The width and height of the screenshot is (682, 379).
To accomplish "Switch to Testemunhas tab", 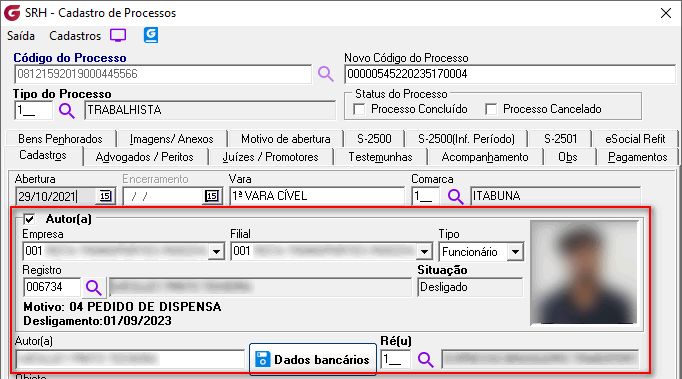I will [380, 157].
